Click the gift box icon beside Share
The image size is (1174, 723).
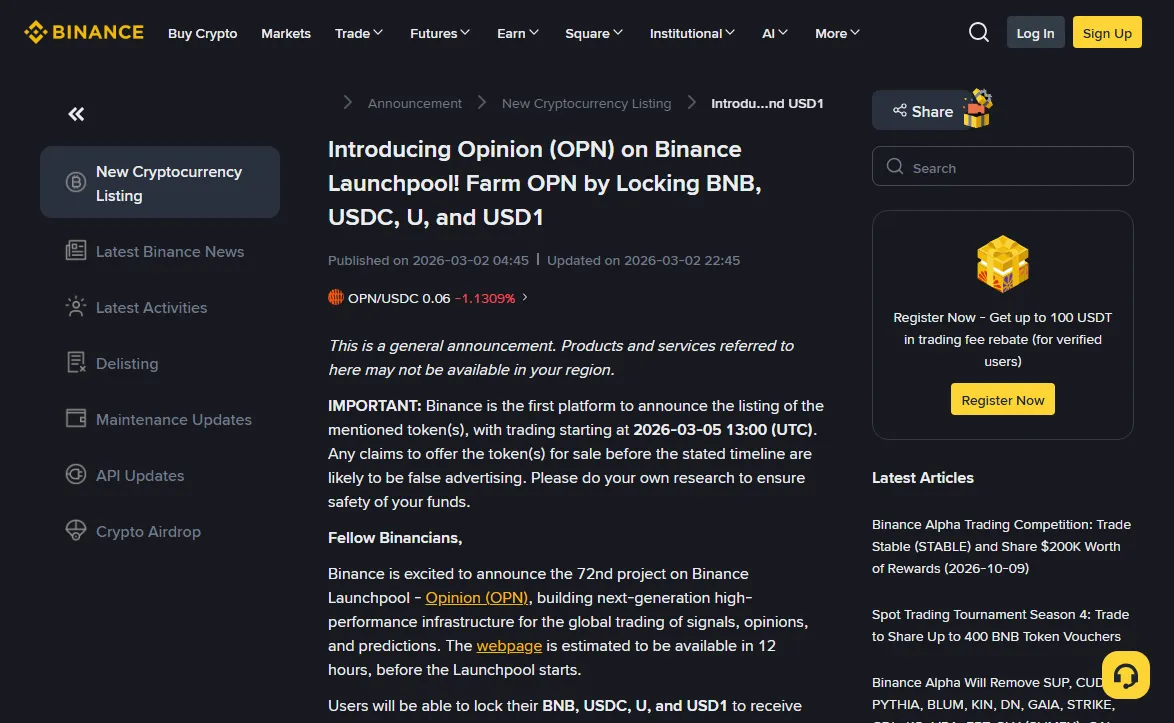pyautogui.click(x=977, y=109)
